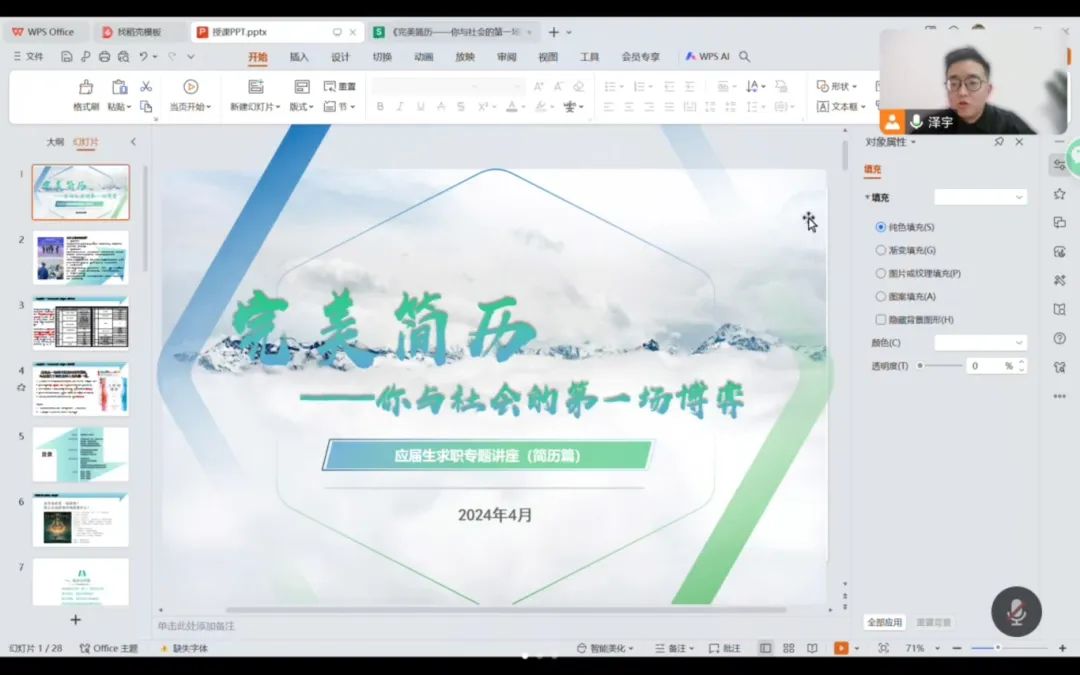Click the zoom slider in status bar
1080x675 pixels.
pyautogui.click(x=997, y=648)
